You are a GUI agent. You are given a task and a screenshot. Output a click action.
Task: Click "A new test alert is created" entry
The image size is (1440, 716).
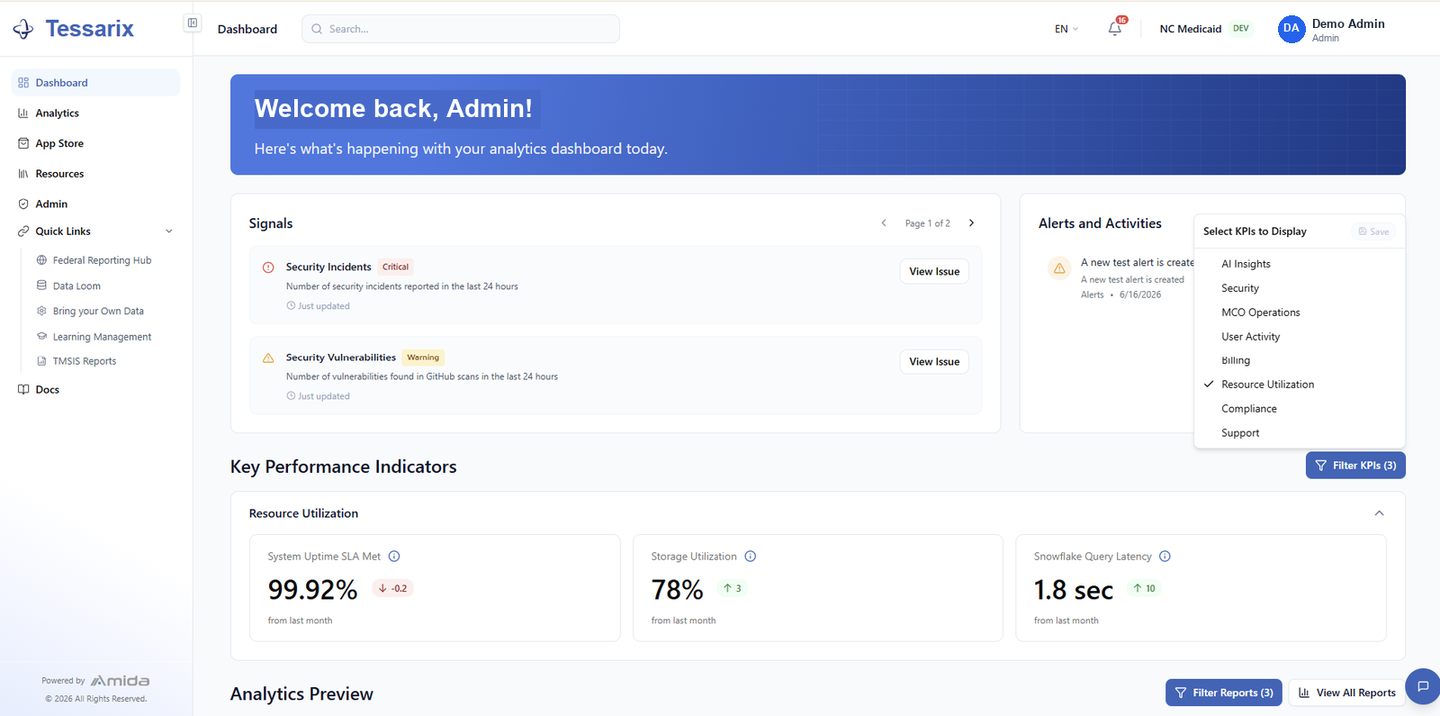click(x=1138, y=263)
